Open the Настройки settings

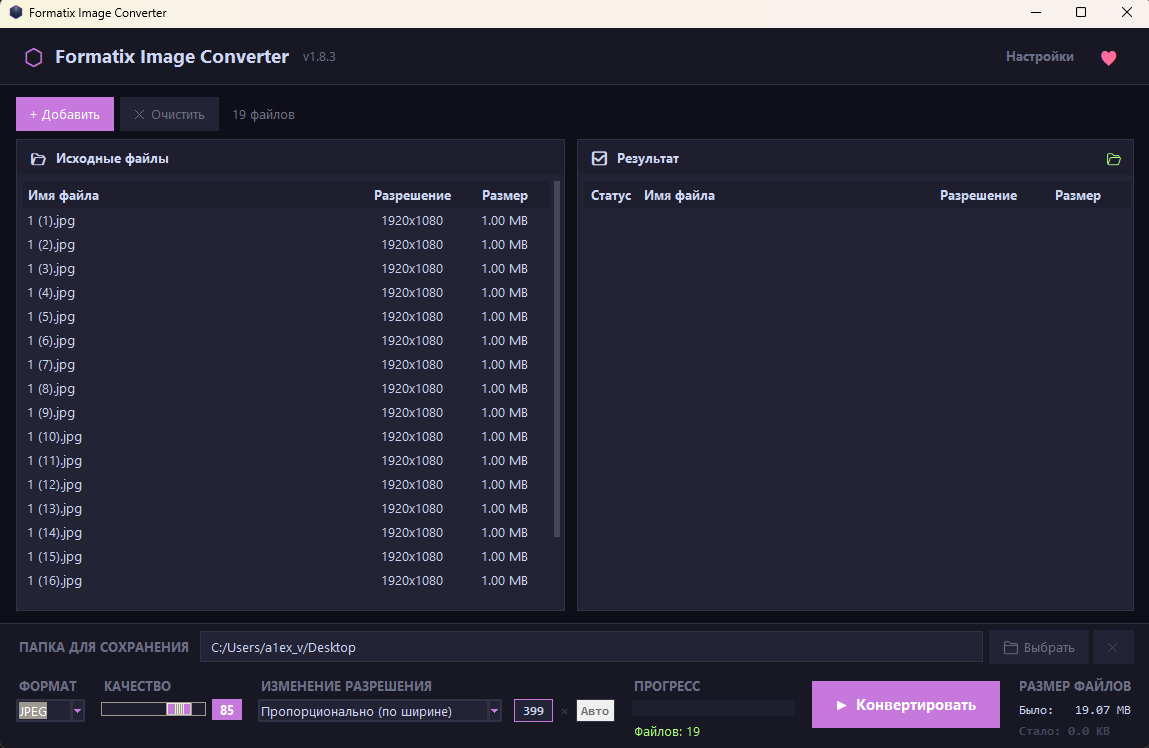coord(1039,56)
